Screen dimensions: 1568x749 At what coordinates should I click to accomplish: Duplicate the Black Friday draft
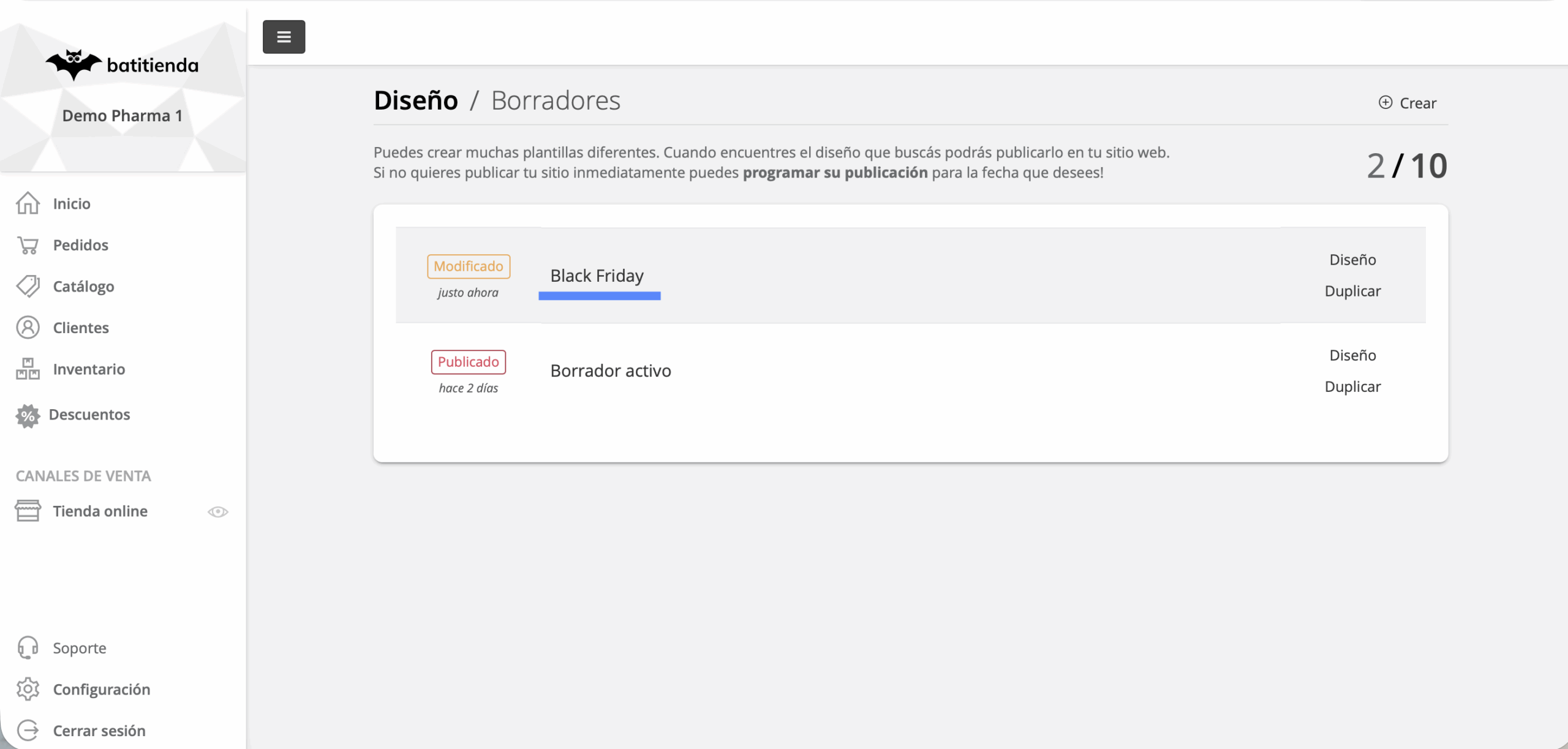coord(1352,291)
